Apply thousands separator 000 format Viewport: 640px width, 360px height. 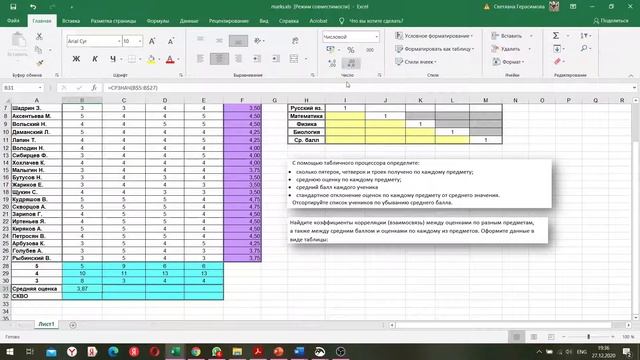[x=370, y=50]
